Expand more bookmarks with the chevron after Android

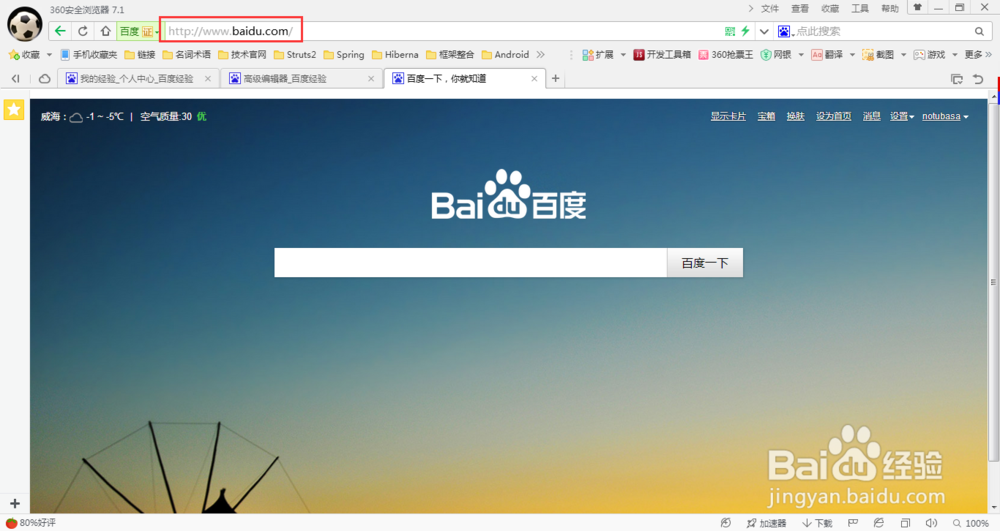coord(541,55)
